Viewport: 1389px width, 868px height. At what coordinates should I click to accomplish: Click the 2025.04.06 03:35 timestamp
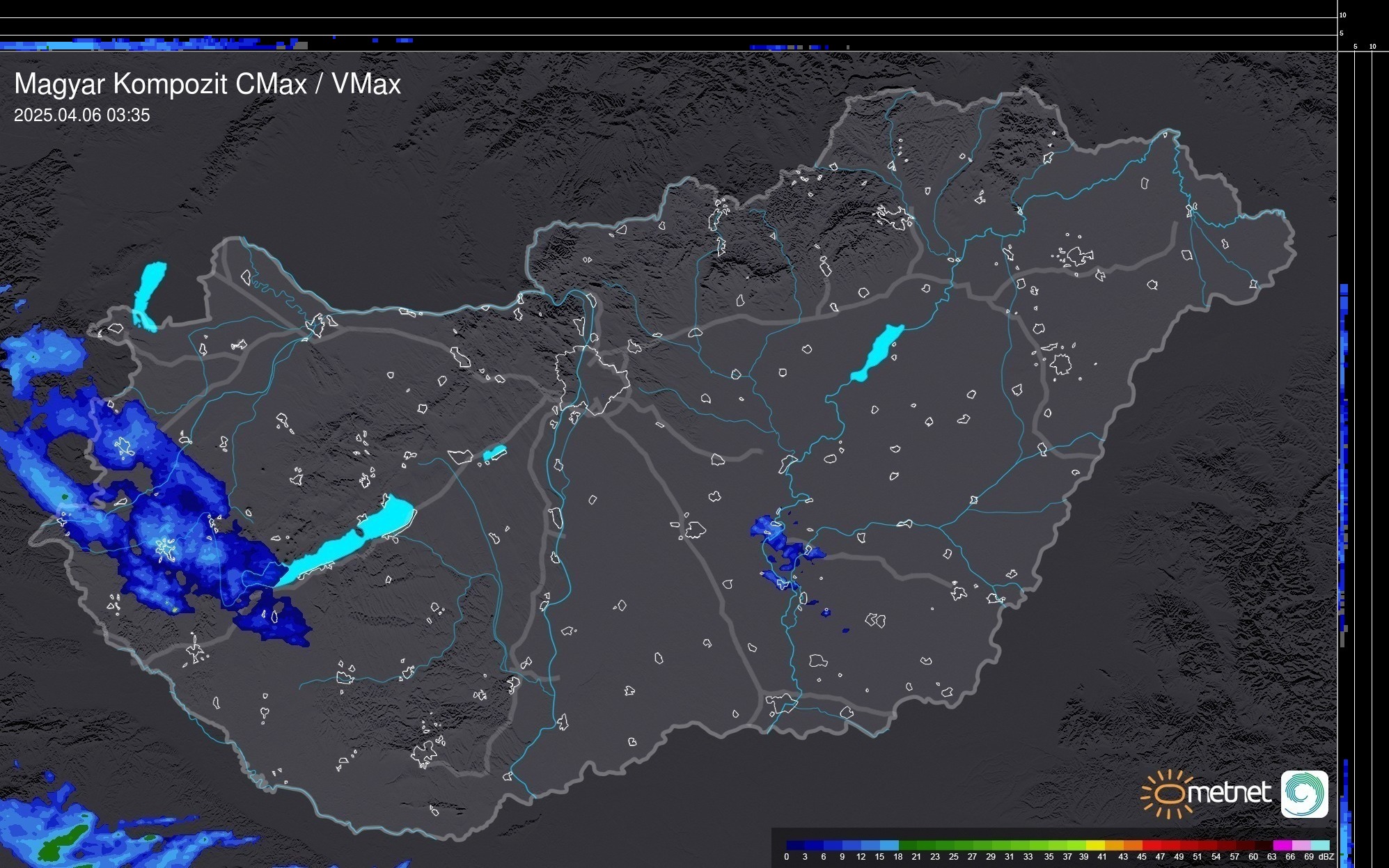(81, 116)
